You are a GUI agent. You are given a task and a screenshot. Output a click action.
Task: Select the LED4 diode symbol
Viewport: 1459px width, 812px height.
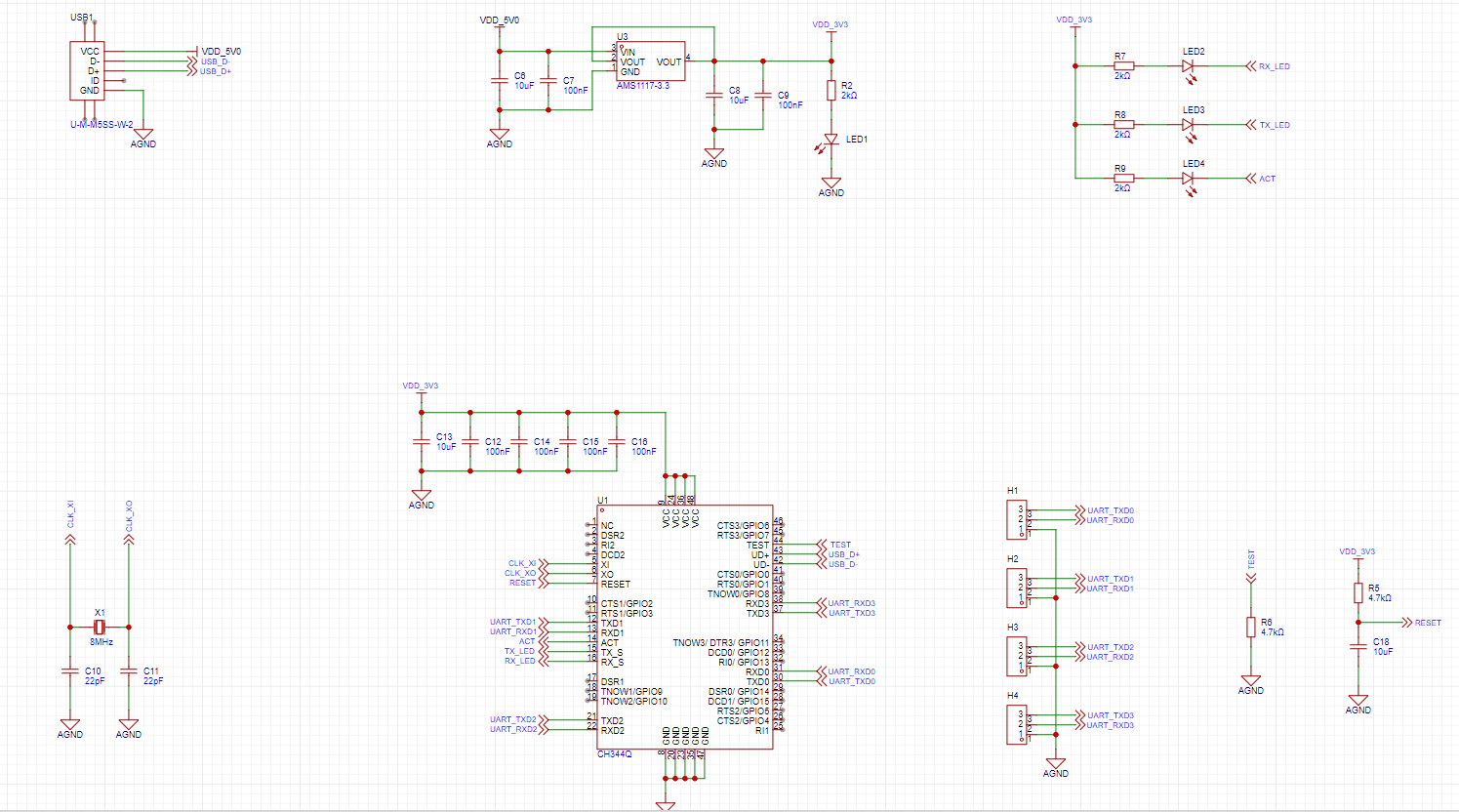(x=1189, y=182)
